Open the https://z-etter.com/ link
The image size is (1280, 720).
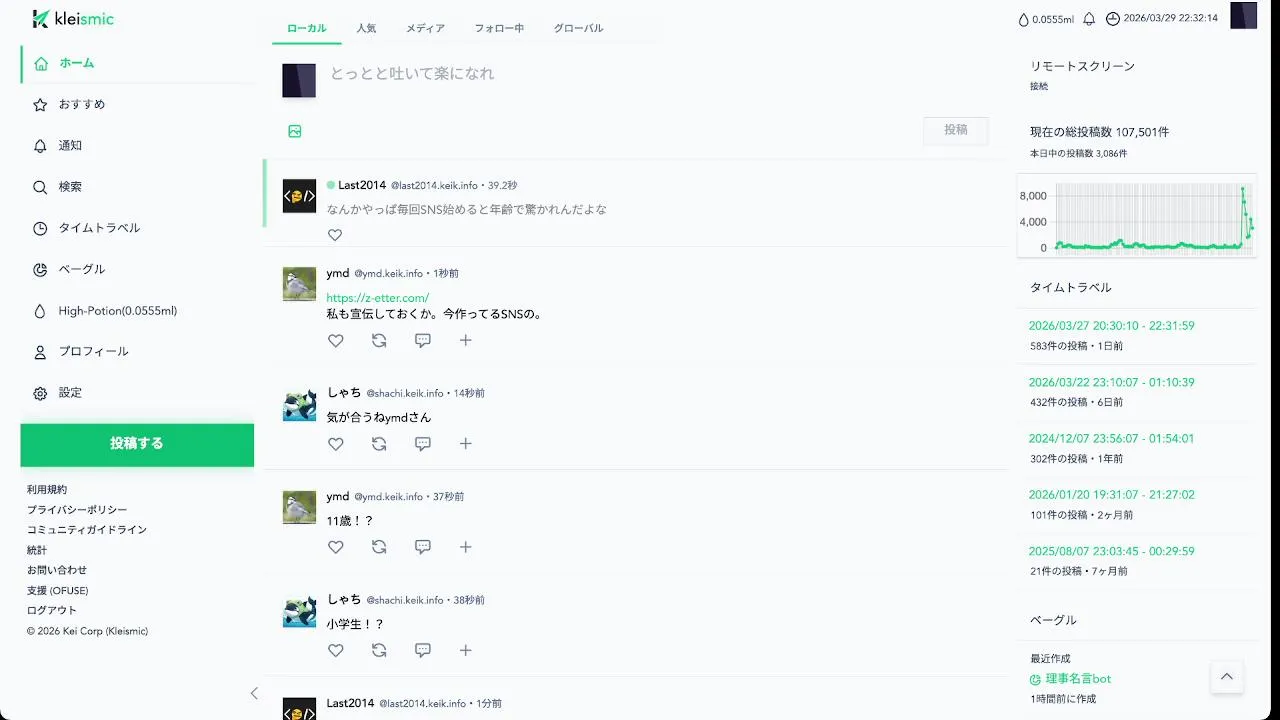(x=378, y=298)
